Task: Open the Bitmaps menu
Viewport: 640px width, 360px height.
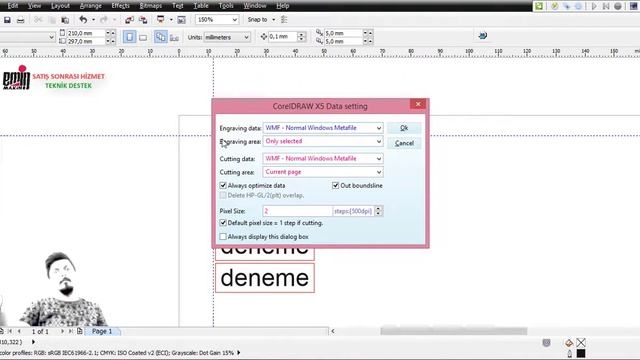Action: pyautogui.click(x=151, y=6)
